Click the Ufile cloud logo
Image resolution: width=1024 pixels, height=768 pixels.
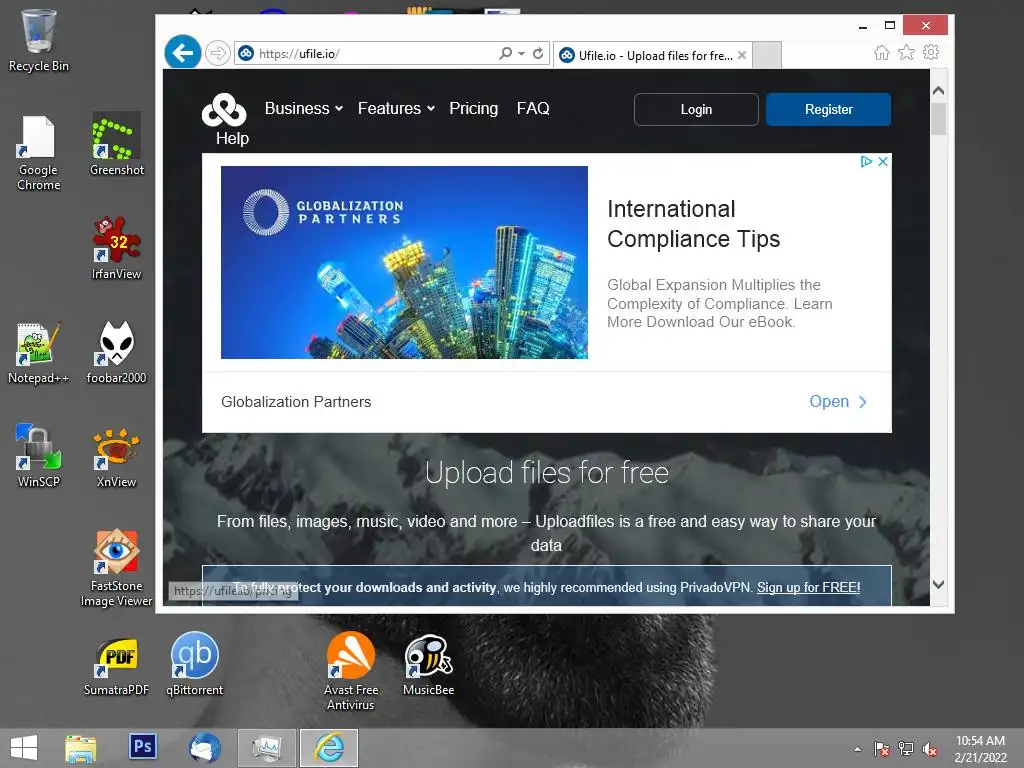[224, 110]
